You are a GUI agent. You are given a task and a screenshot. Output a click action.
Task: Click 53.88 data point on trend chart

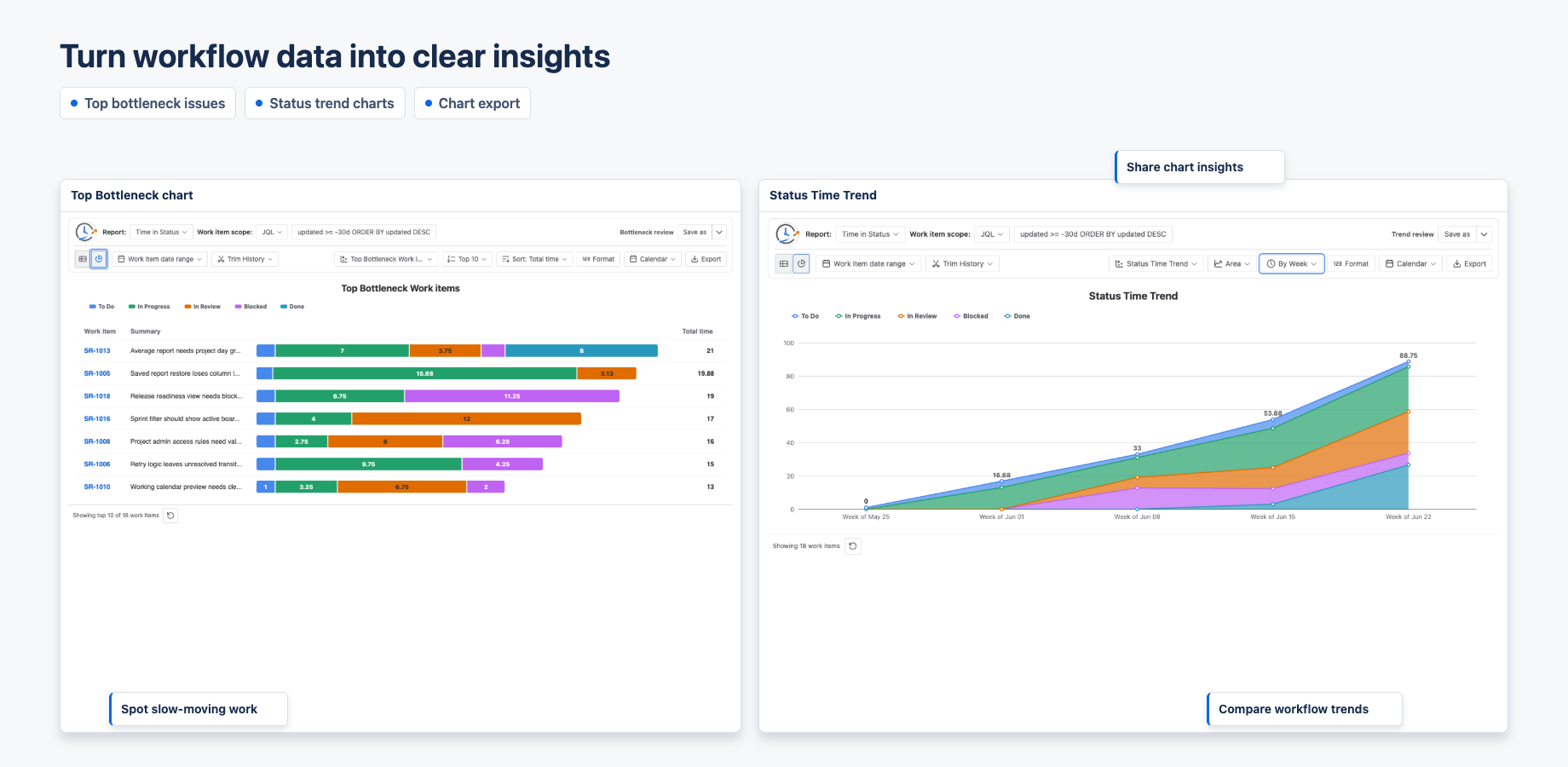click(x=1272, y=420)
